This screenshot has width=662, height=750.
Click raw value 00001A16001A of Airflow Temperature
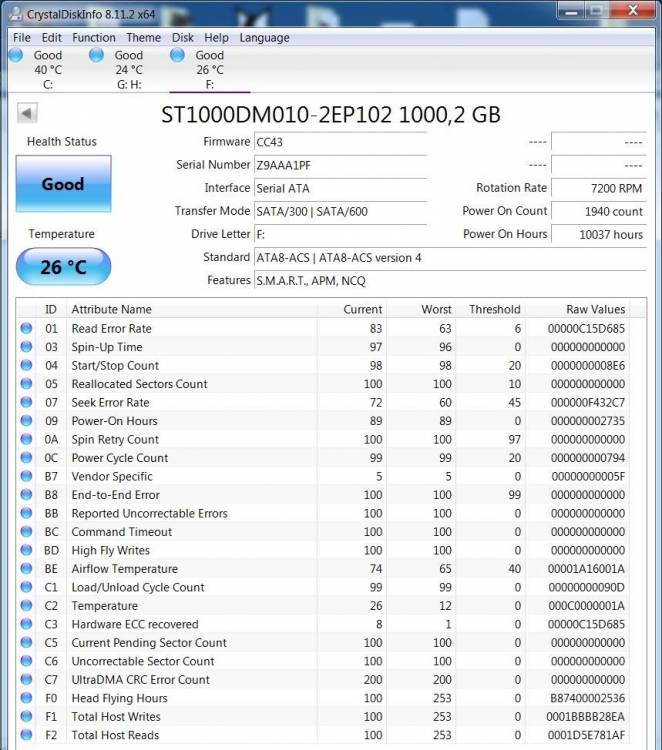click(x=586, y=569)
